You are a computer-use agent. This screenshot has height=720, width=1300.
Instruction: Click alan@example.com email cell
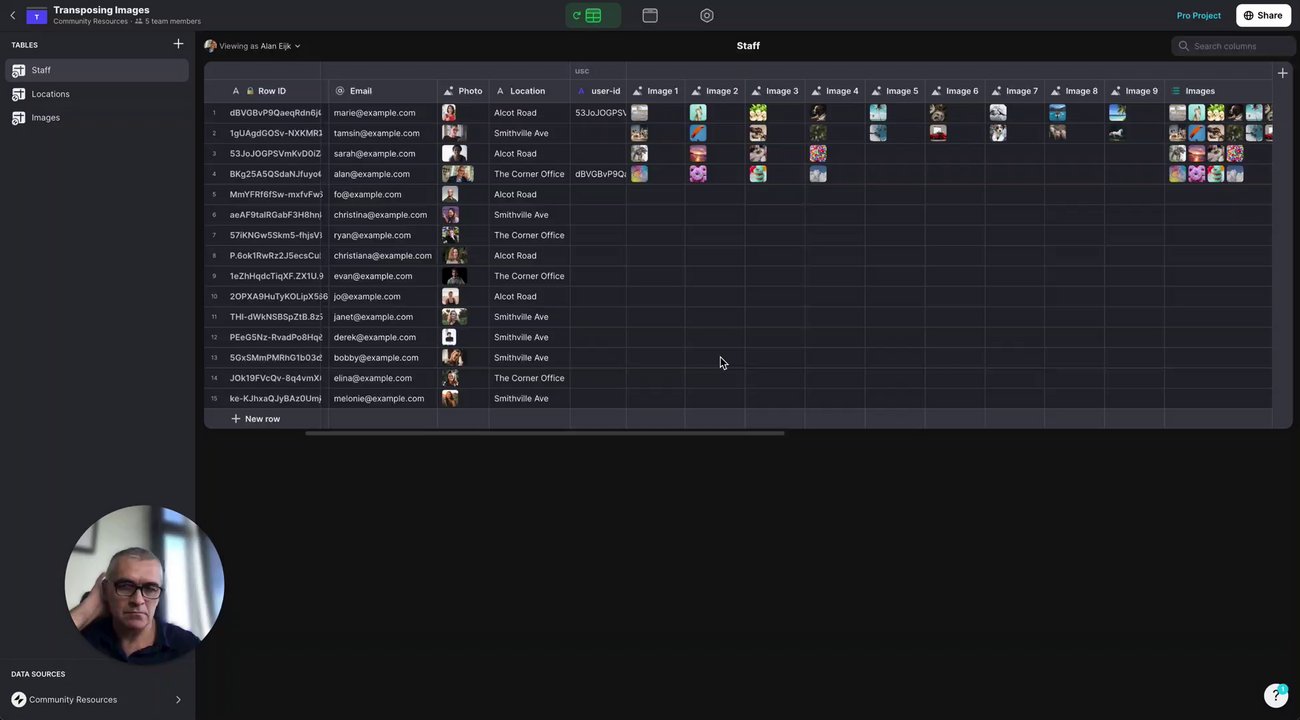pyautogui.click(x=383, y=174)
